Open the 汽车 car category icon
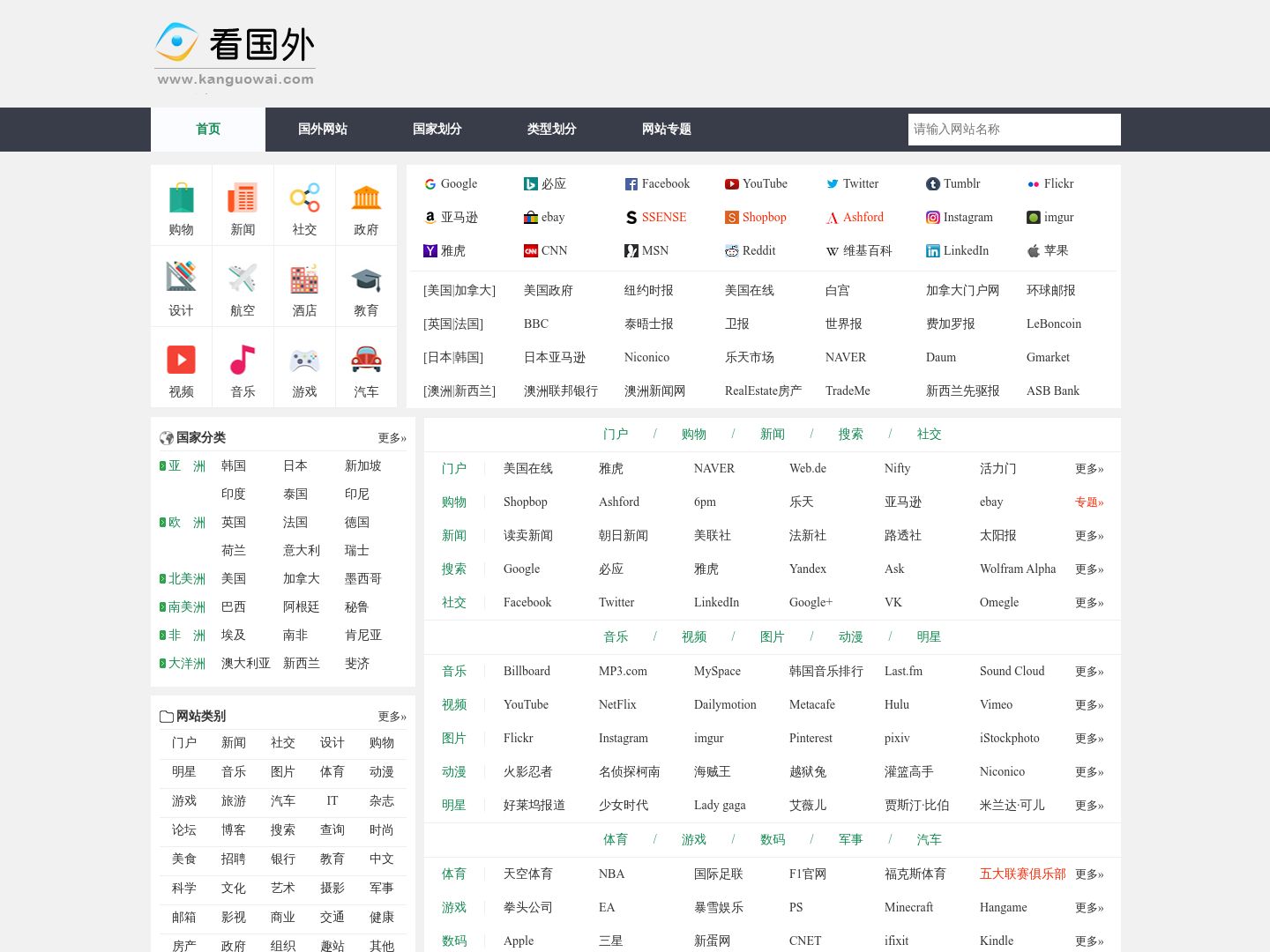1270x952 pixels. [x=366, y=359]
